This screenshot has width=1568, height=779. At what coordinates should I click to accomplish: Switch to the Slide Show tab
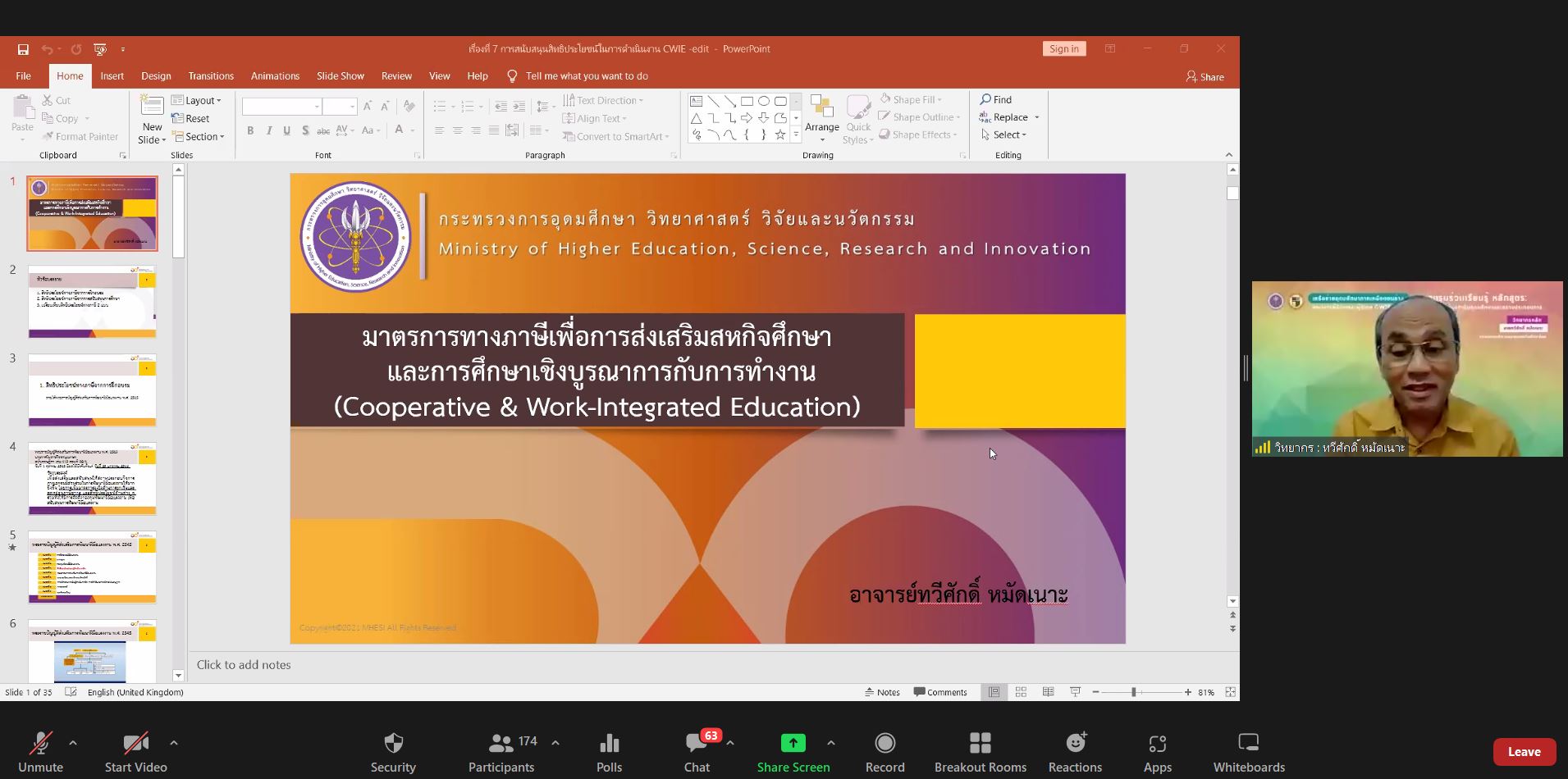pos(341,75)
